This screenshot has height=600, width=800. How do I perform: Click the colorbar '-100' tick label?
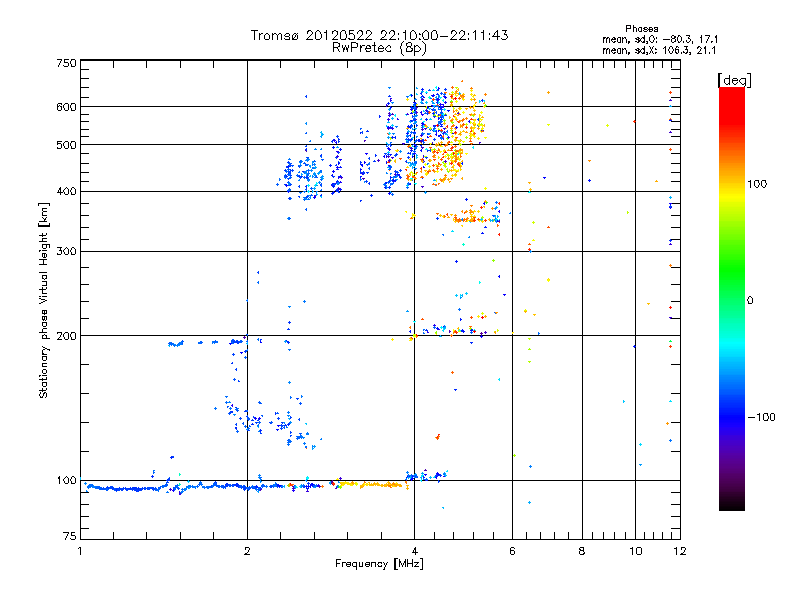tap(761, 417)
